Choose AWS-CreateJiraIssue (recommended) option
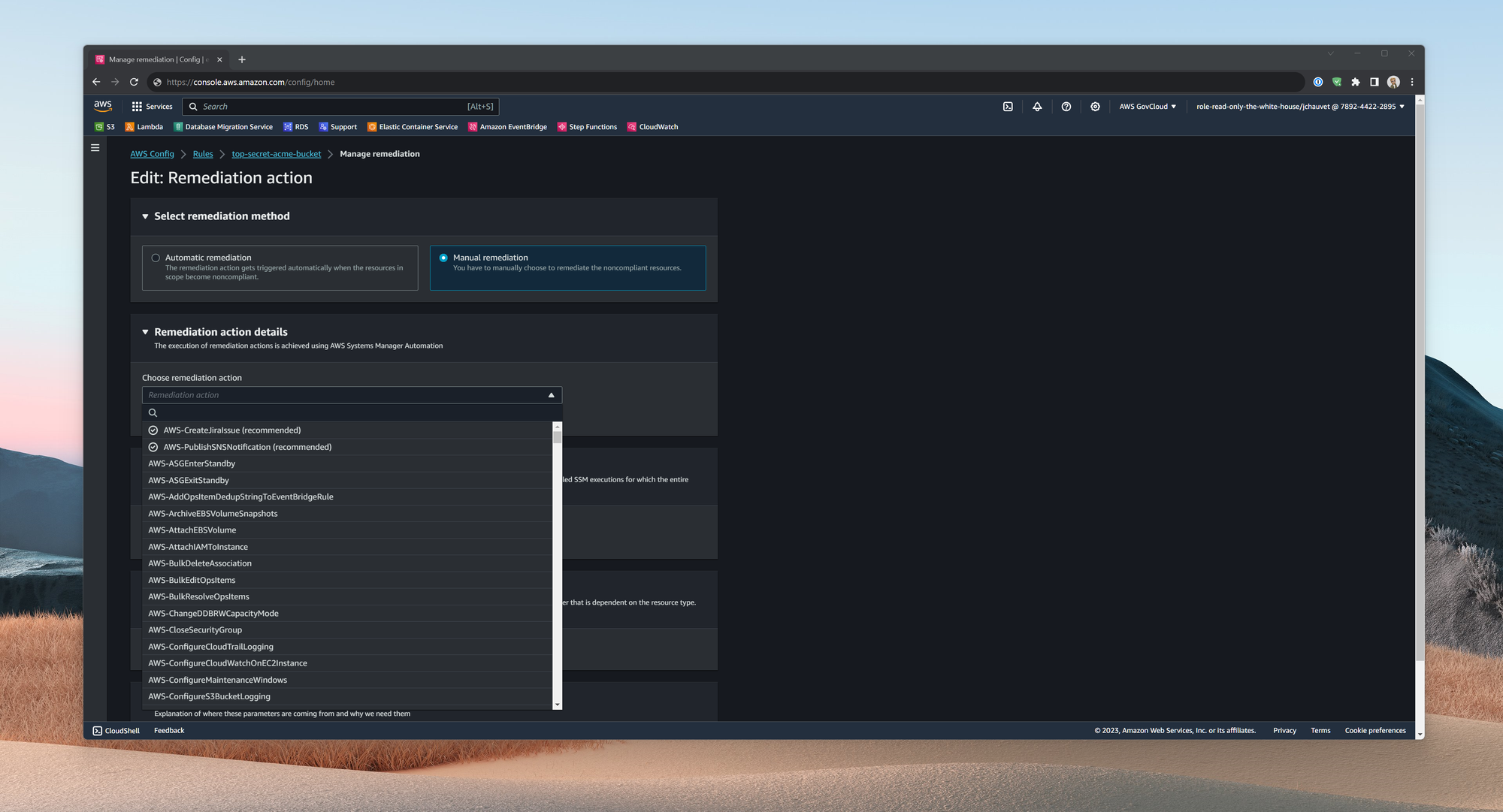The height and width of the screenshot is (812, 1503). (x=231, y=430)
